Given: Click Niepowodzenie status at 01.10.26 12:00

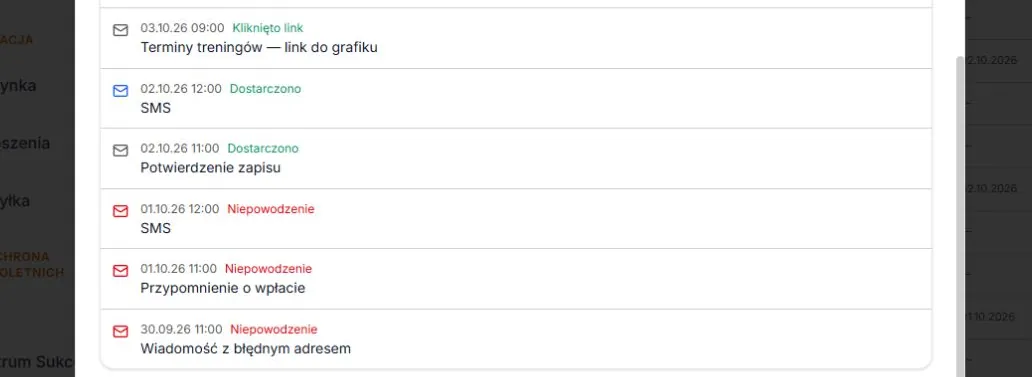Looking at the screenshot, I should [271, 209].
